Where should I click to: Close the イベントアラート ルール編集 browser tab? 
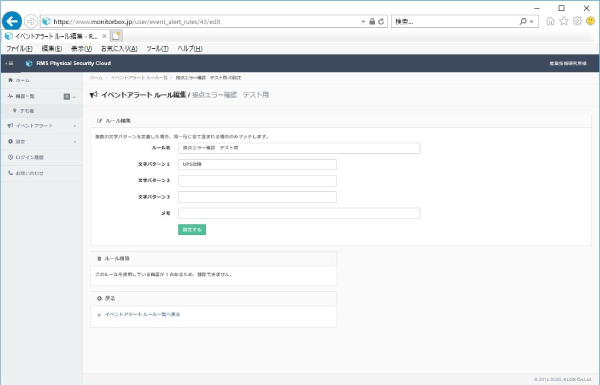tap(104, 36)
